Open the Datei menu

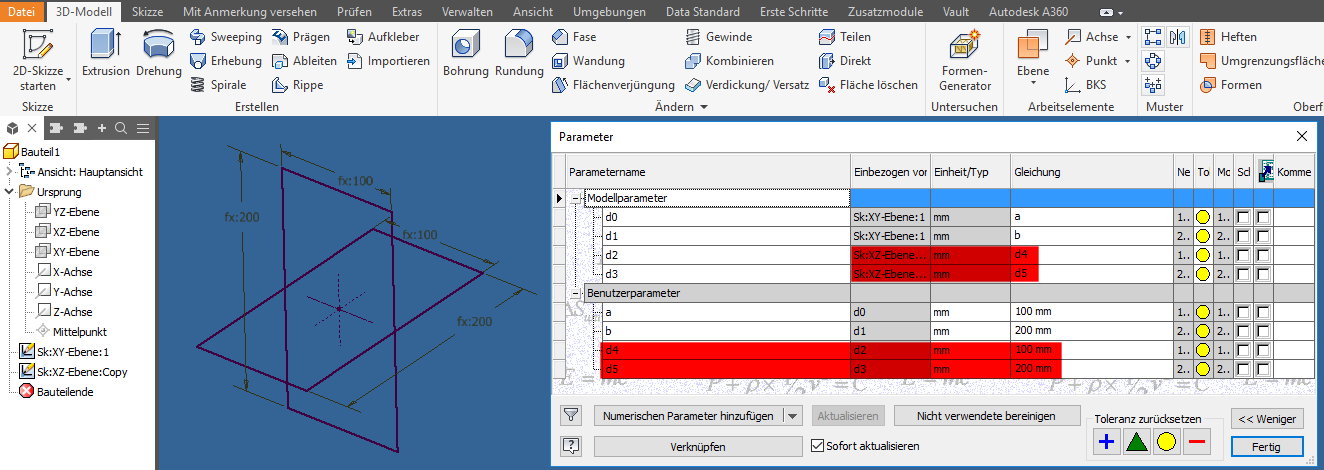coord(21,11)
